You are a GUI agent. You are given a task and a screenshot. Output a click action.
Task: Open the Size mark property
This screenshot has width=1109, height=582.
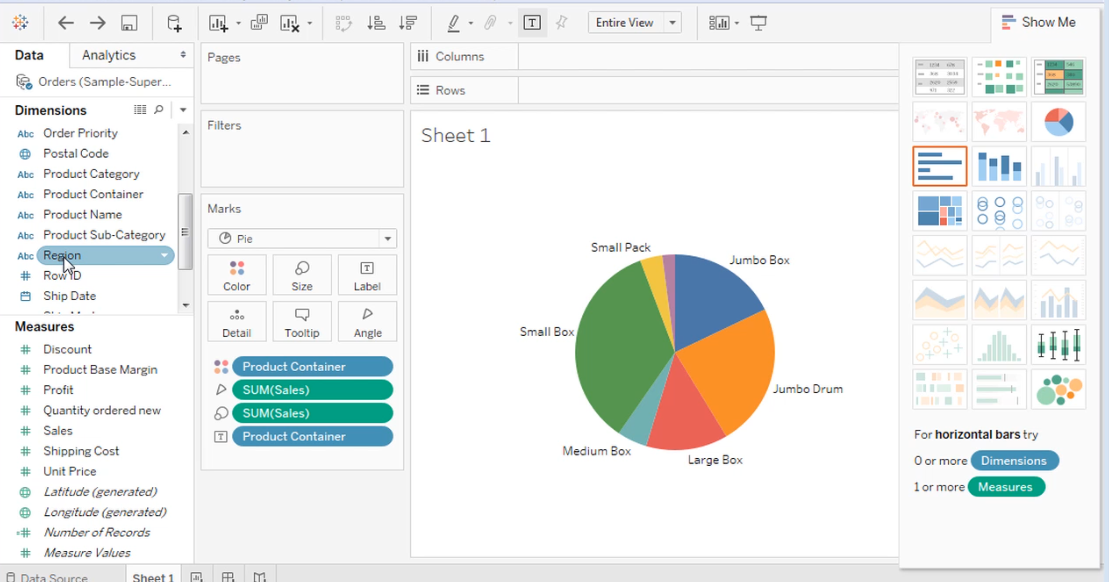coord(302,274)
